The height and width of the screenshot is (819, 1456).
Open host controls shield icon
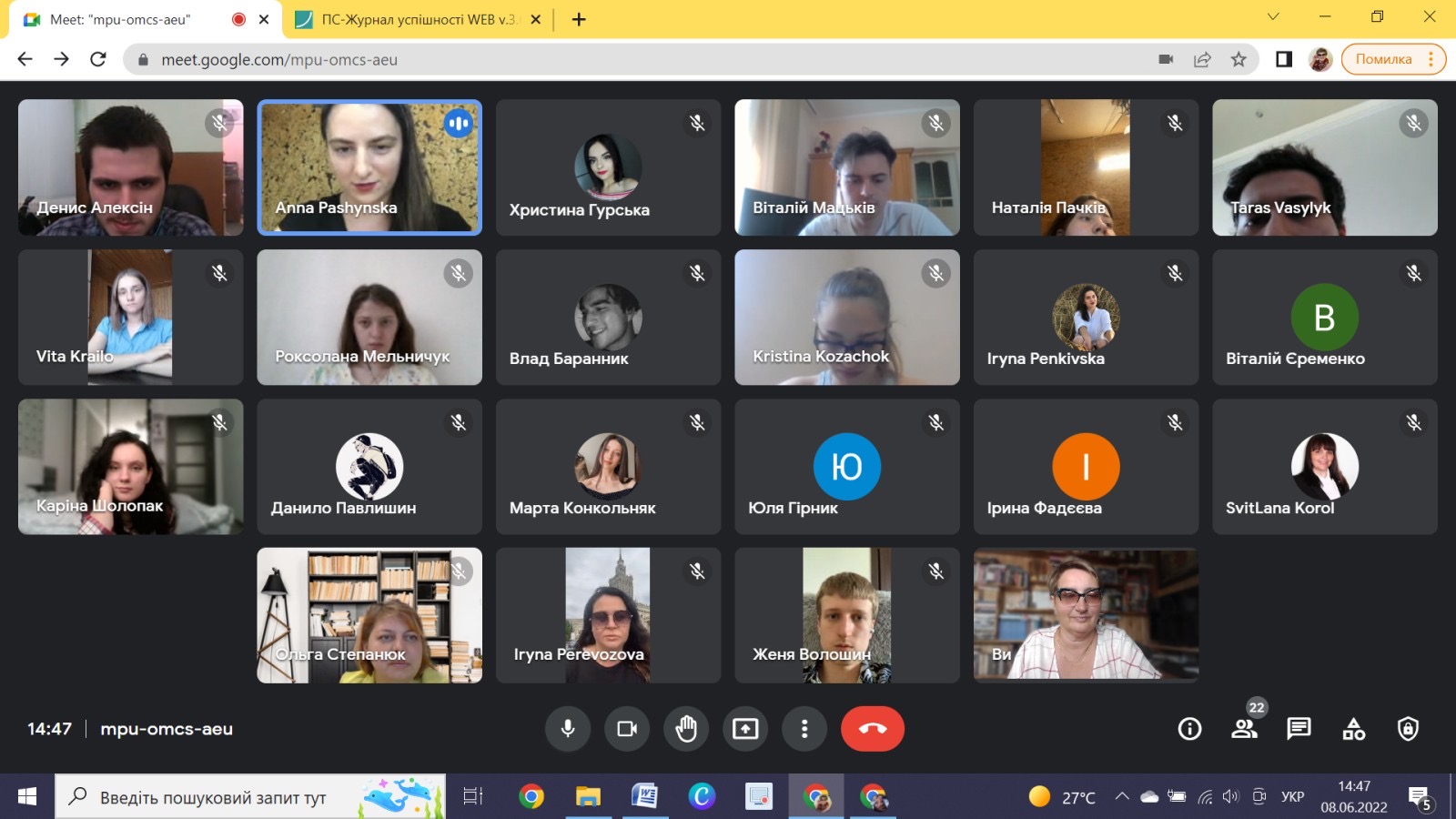click(1408, 729)
